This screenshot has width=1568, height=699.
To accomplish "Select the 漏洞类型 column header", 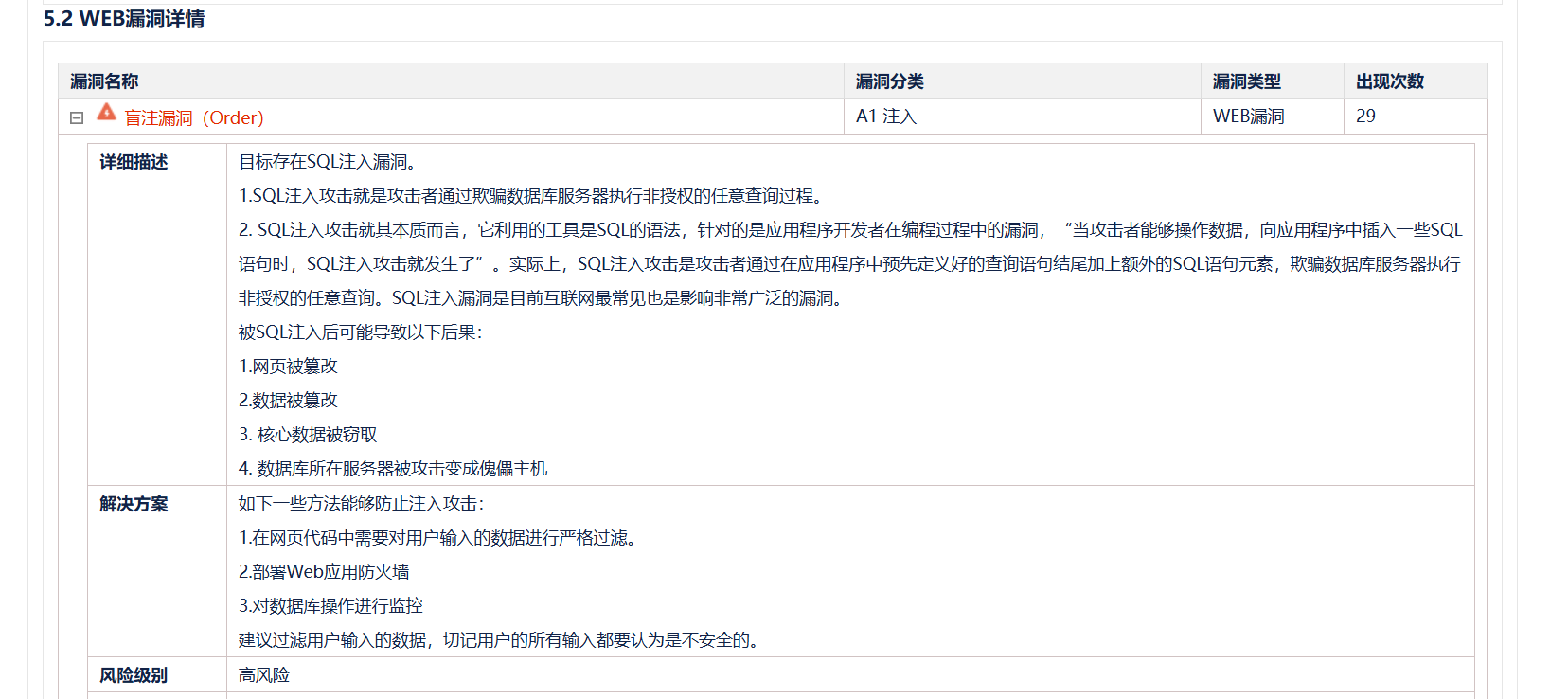I will pos(1246,81).
